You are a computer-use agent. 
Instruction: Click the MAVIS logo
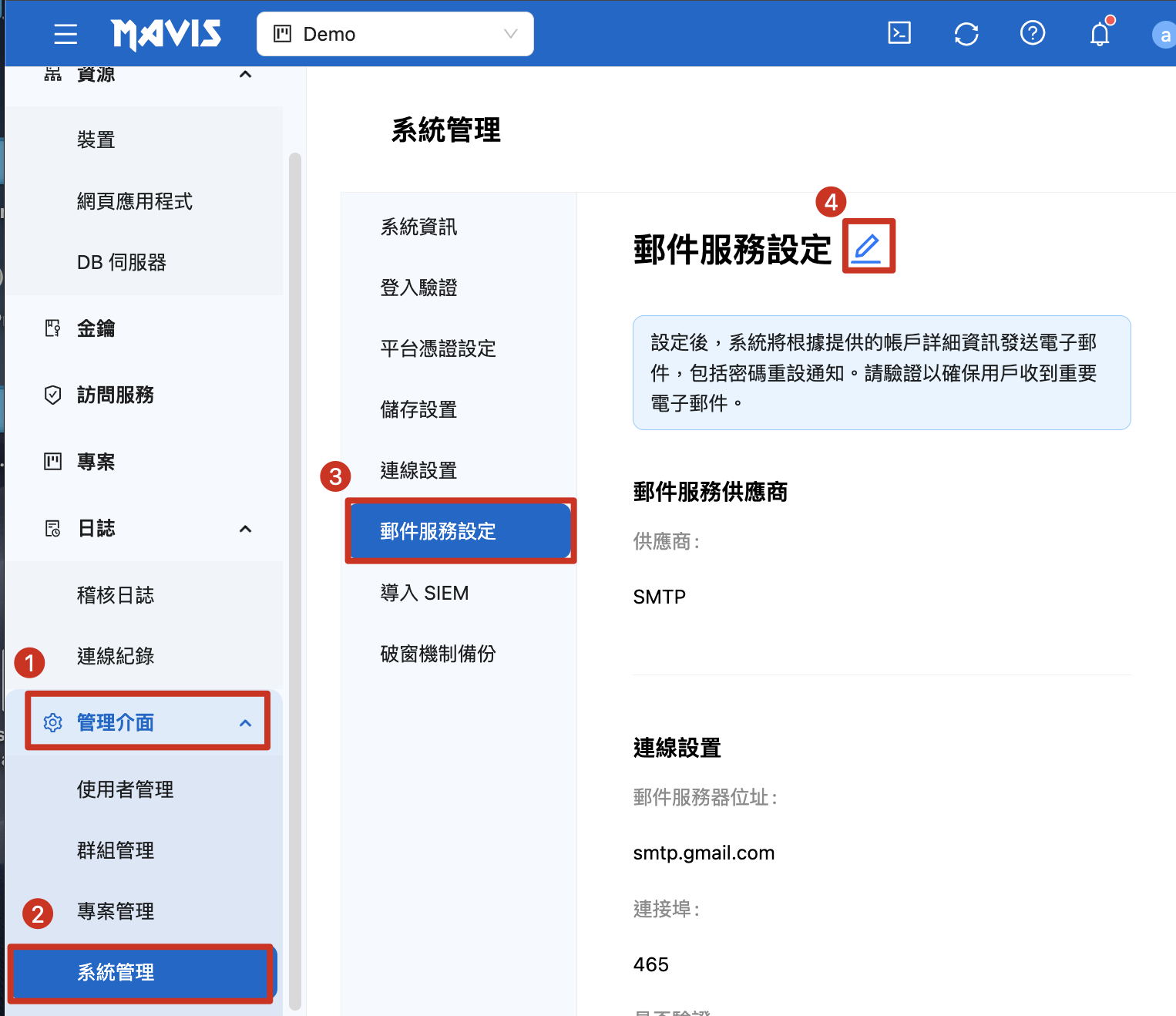[166, 34]
